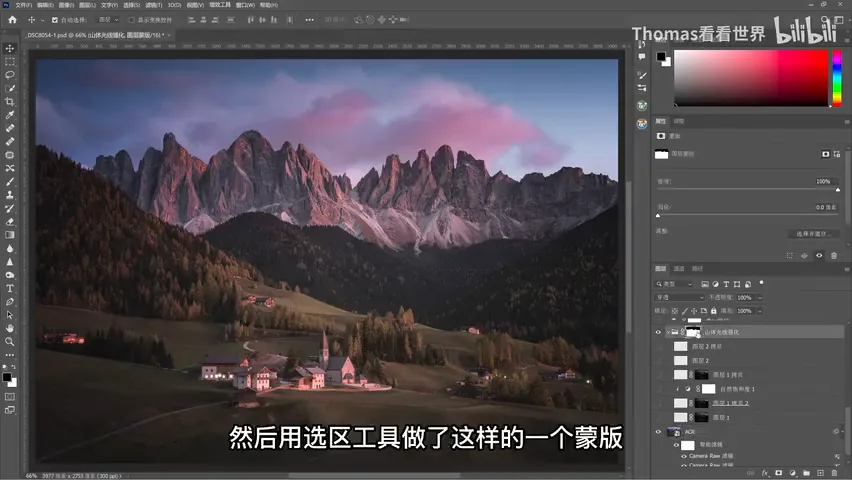Image resolution: width=852 pixels, height=480 pixels.
Task: Filter layers by type layers (T icon)
Action: (x=726, y=284)
